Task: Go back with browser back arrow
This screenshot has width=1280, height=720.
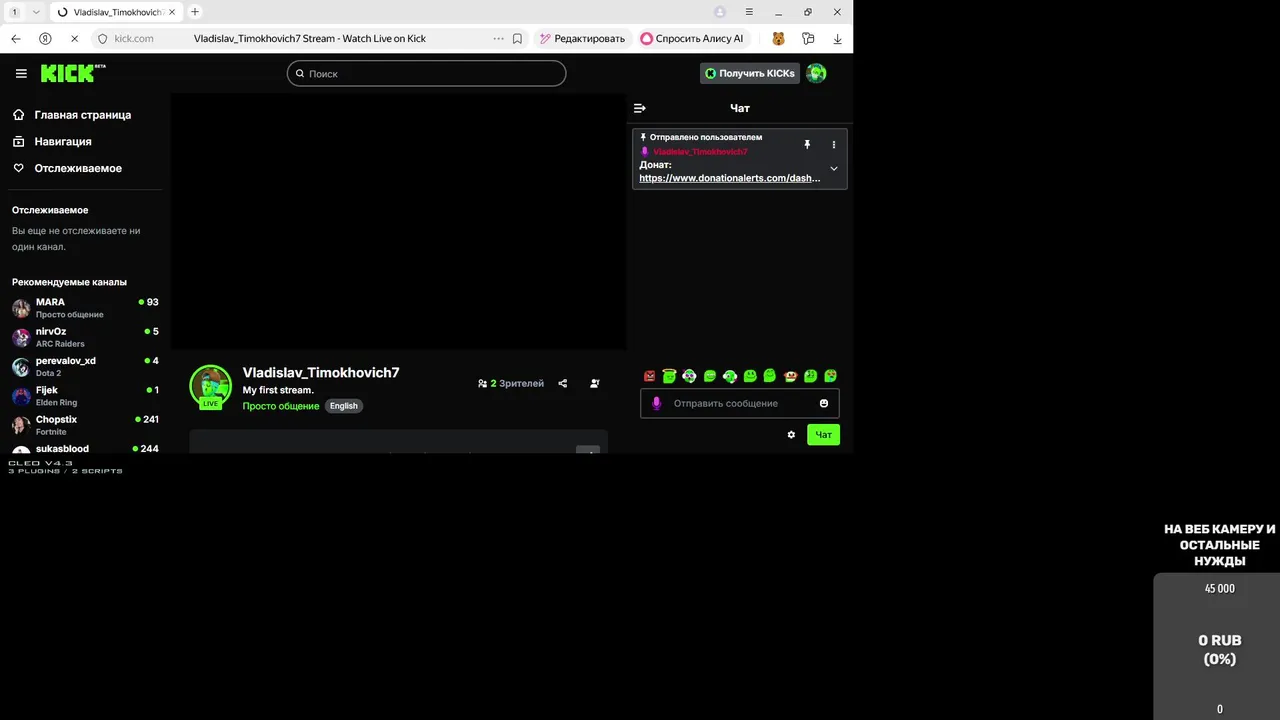Action: tap(15, 38)
